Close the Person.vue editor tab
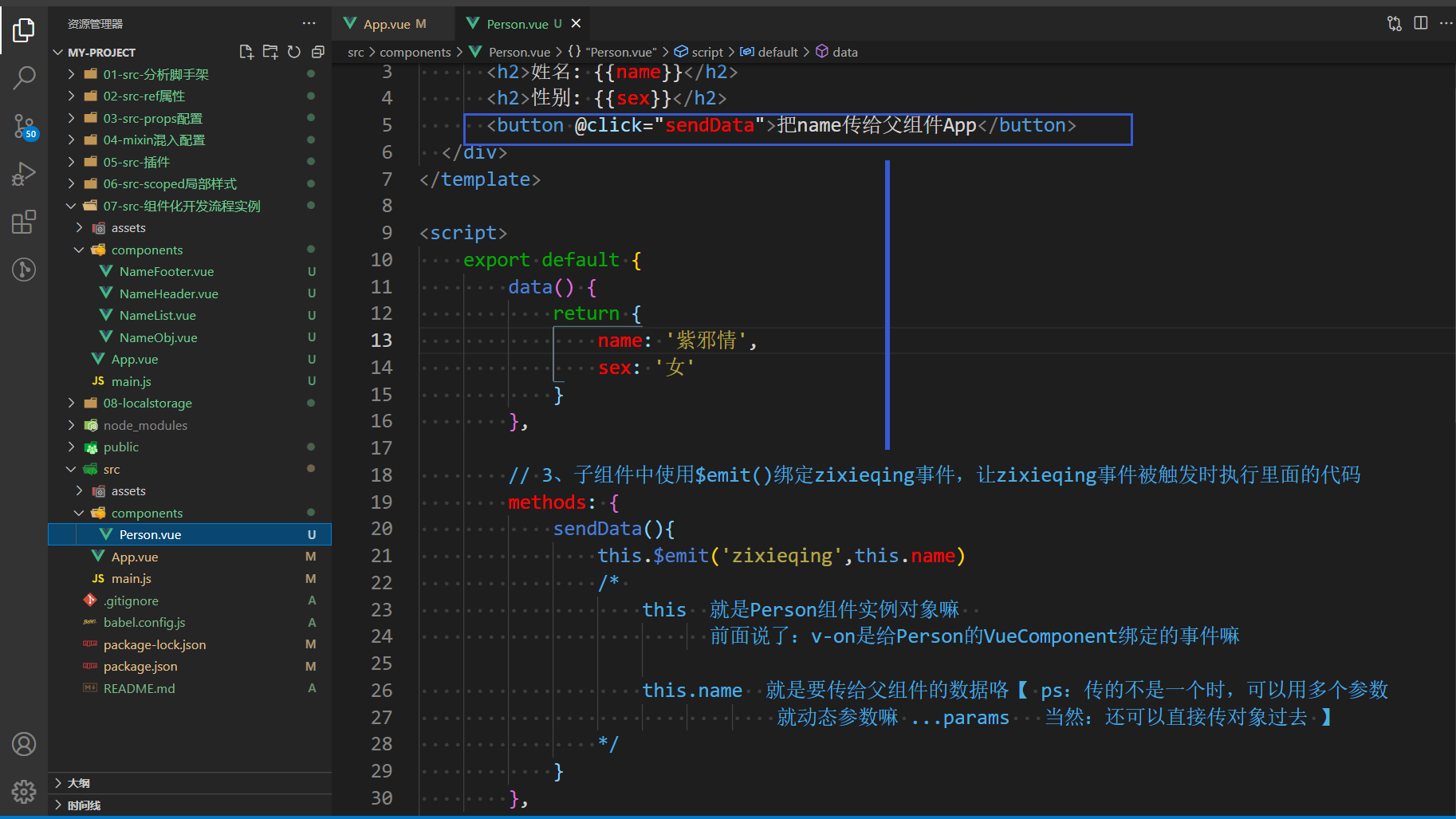The image size is (1456, 819). point(576,24)
